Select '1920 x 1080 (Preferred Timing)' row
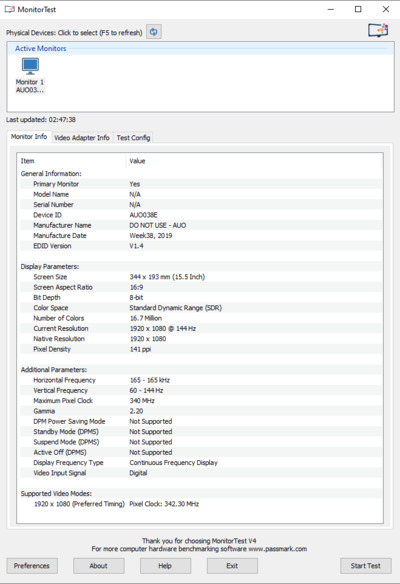The image size is (400, 584). click(x=200, y=504)
